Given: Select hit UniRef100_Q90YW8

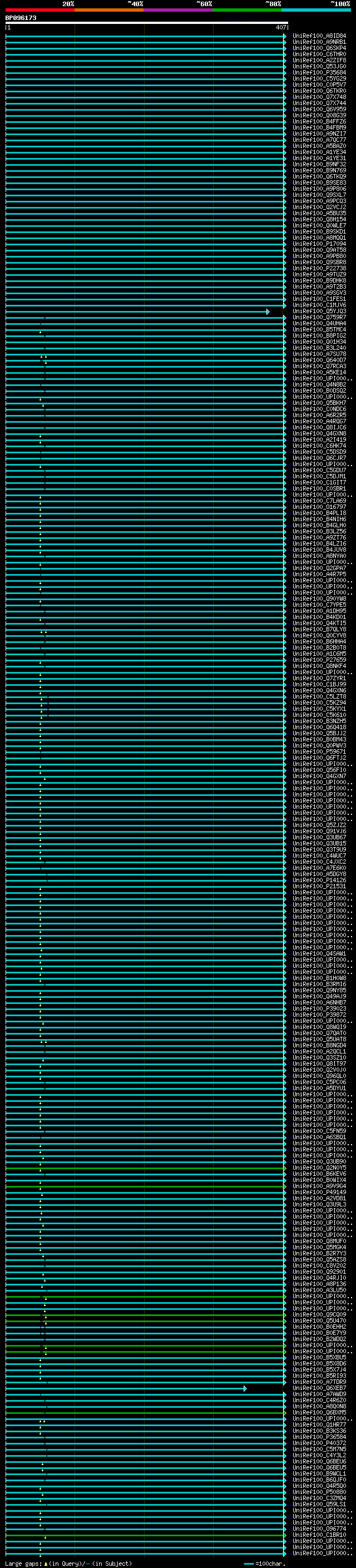Looking at the screenshot, I should [x=319, y=598].
